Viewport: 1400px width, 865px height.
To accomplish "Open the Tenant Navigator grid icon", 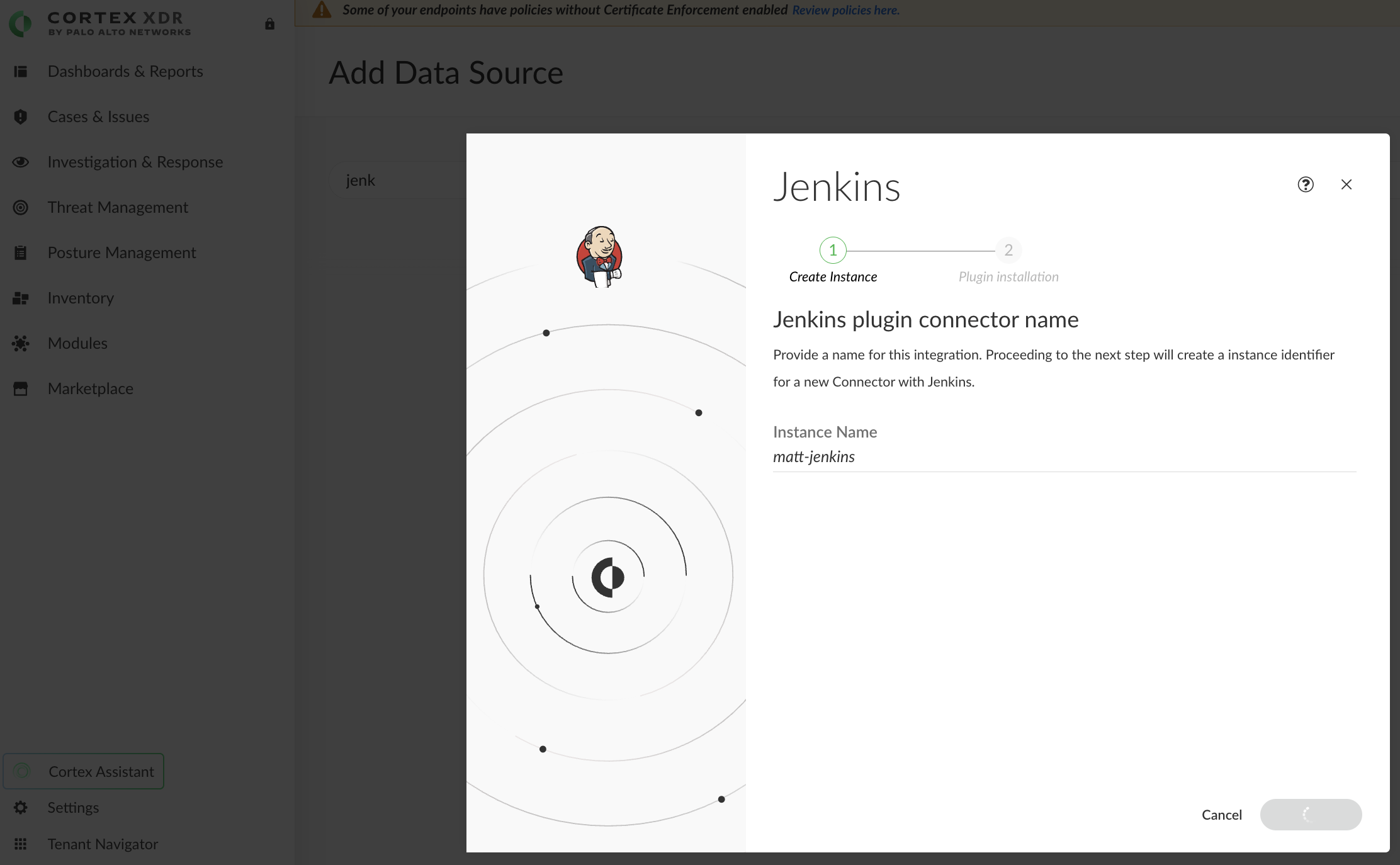I will (21, 844).
